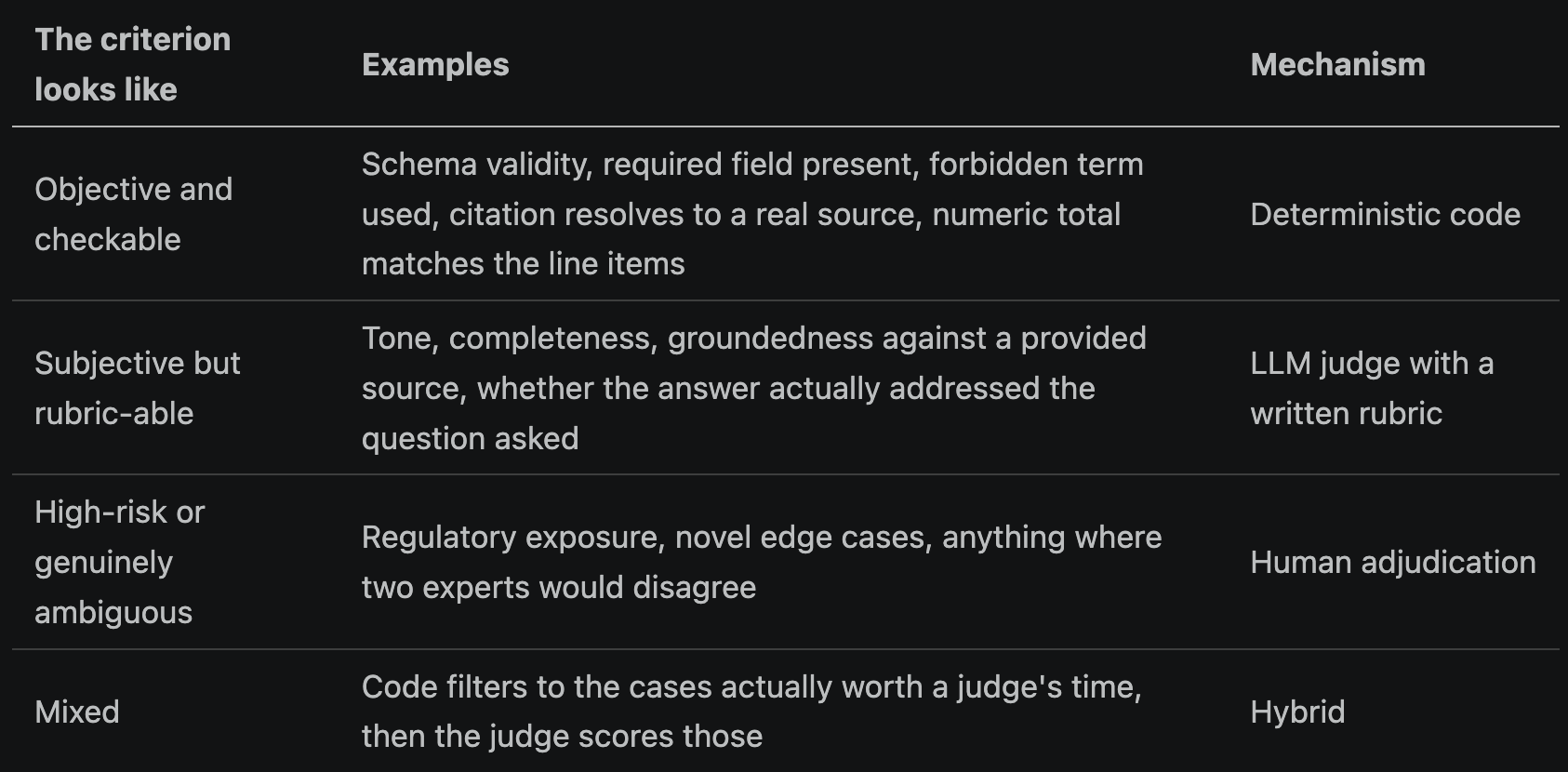
Task: Click the 'Tone, completeness, groundedness' examples cell
Action: (x=754, y=388)
